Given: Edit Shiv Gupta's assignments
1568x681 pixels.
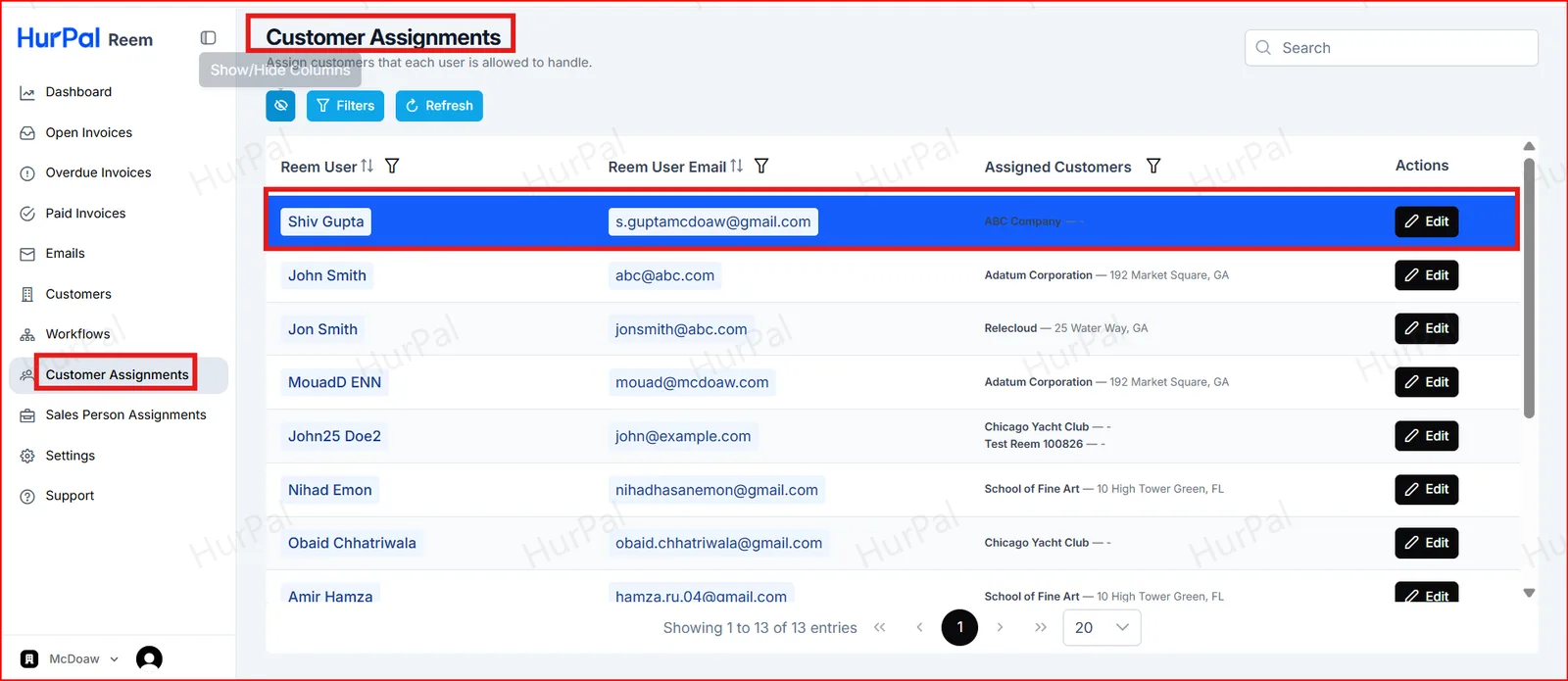Looking at the screenshot, I should click(1427, 221).
